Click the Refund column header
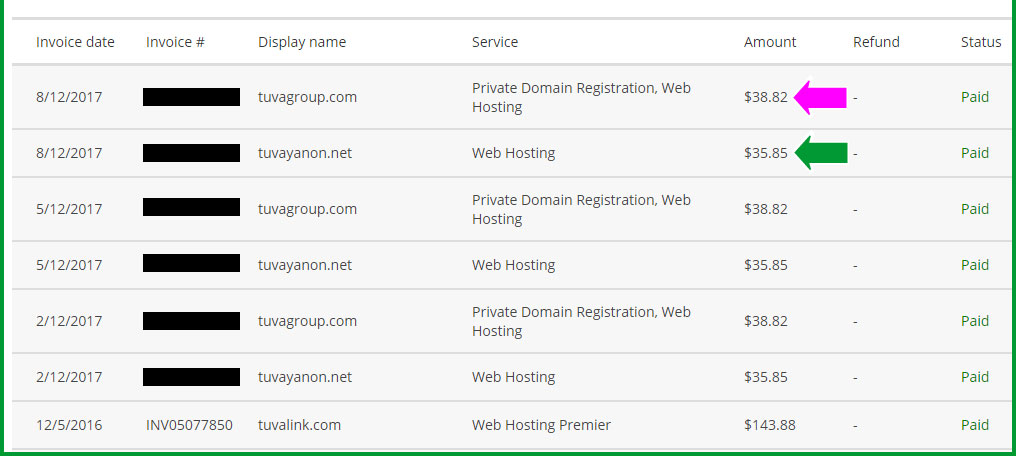This screenshot has height=456, width=1016. coord(876,42)
